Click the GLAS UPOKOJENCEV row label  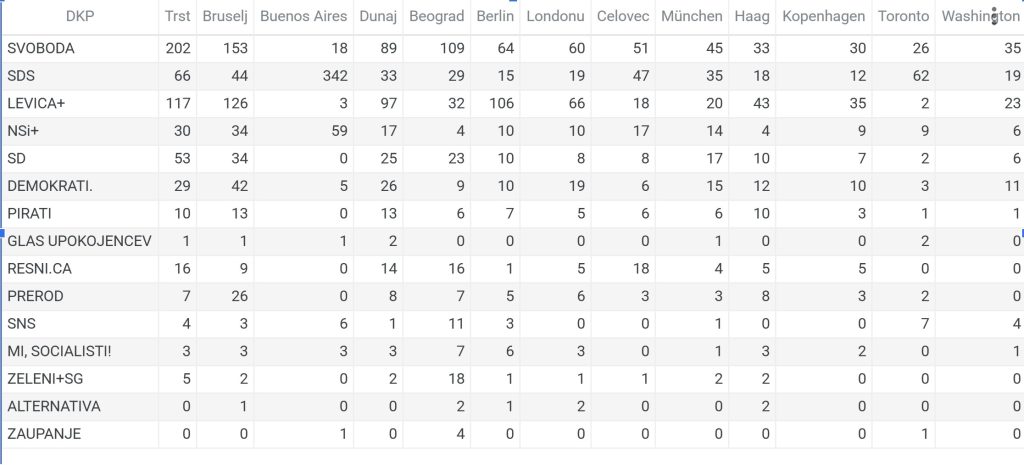point(79,241)
